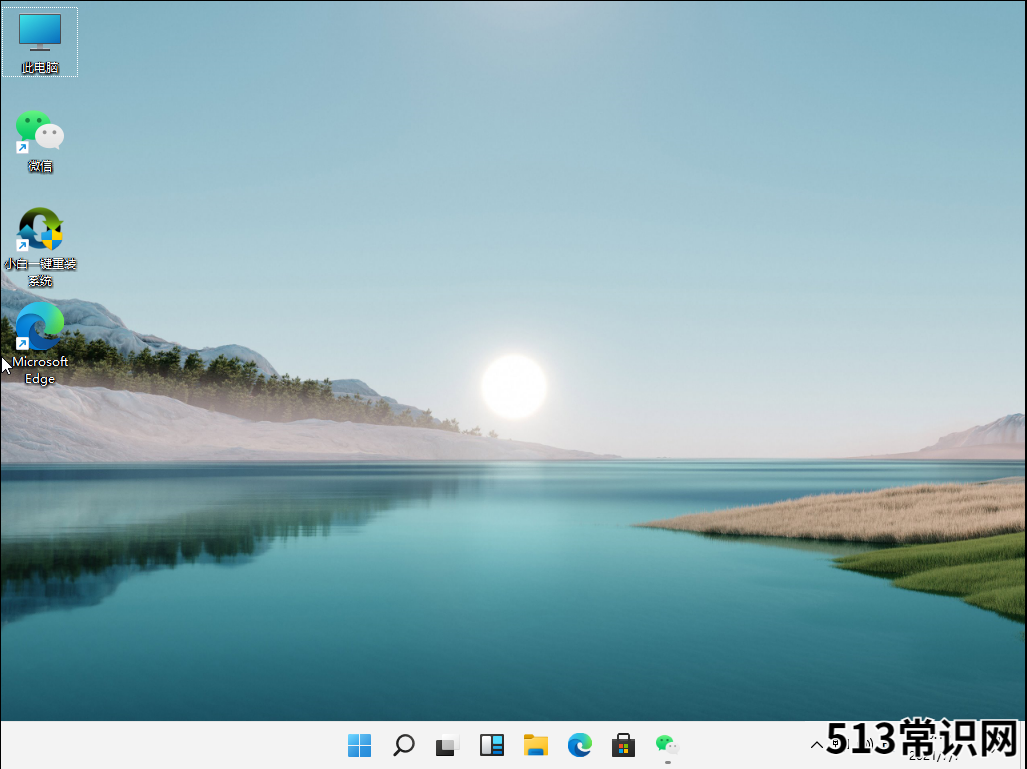Click the 小白一键重装系统 label text

(40, 272)
